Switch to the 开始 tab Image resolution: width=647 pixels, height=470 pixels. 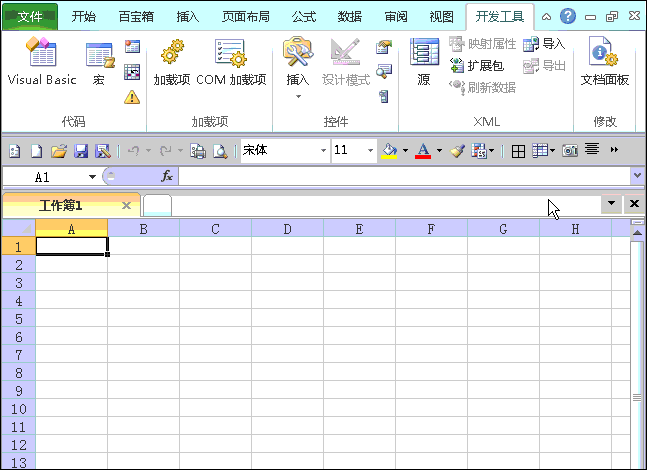(x=84, y=17)
